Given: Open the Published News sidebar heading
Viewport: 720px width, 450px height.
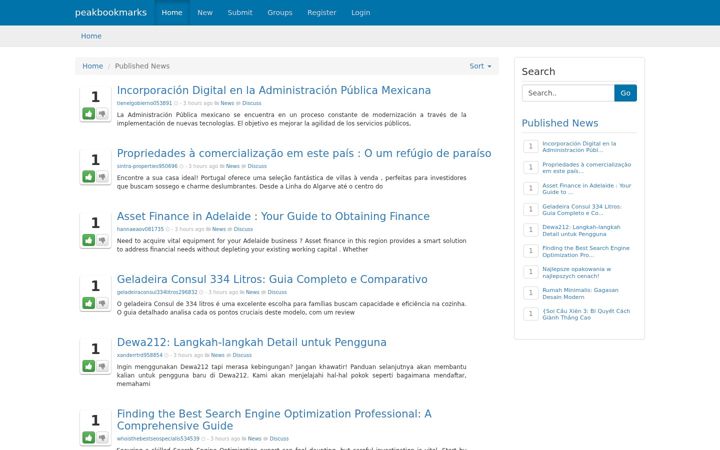Looking at the screenshot, I should [x=560, y=123].
